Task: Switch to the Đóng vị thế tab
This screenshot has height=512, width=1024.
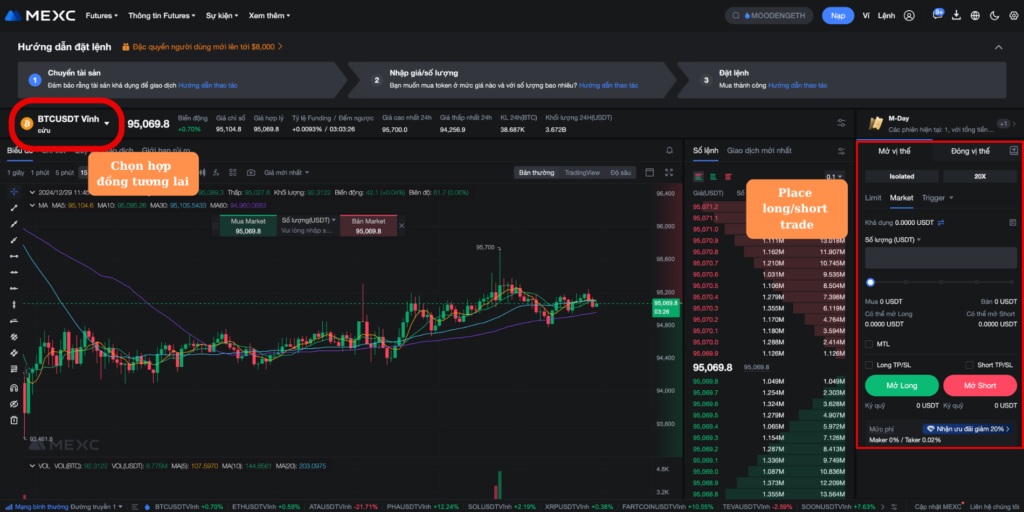Action: 969,151
